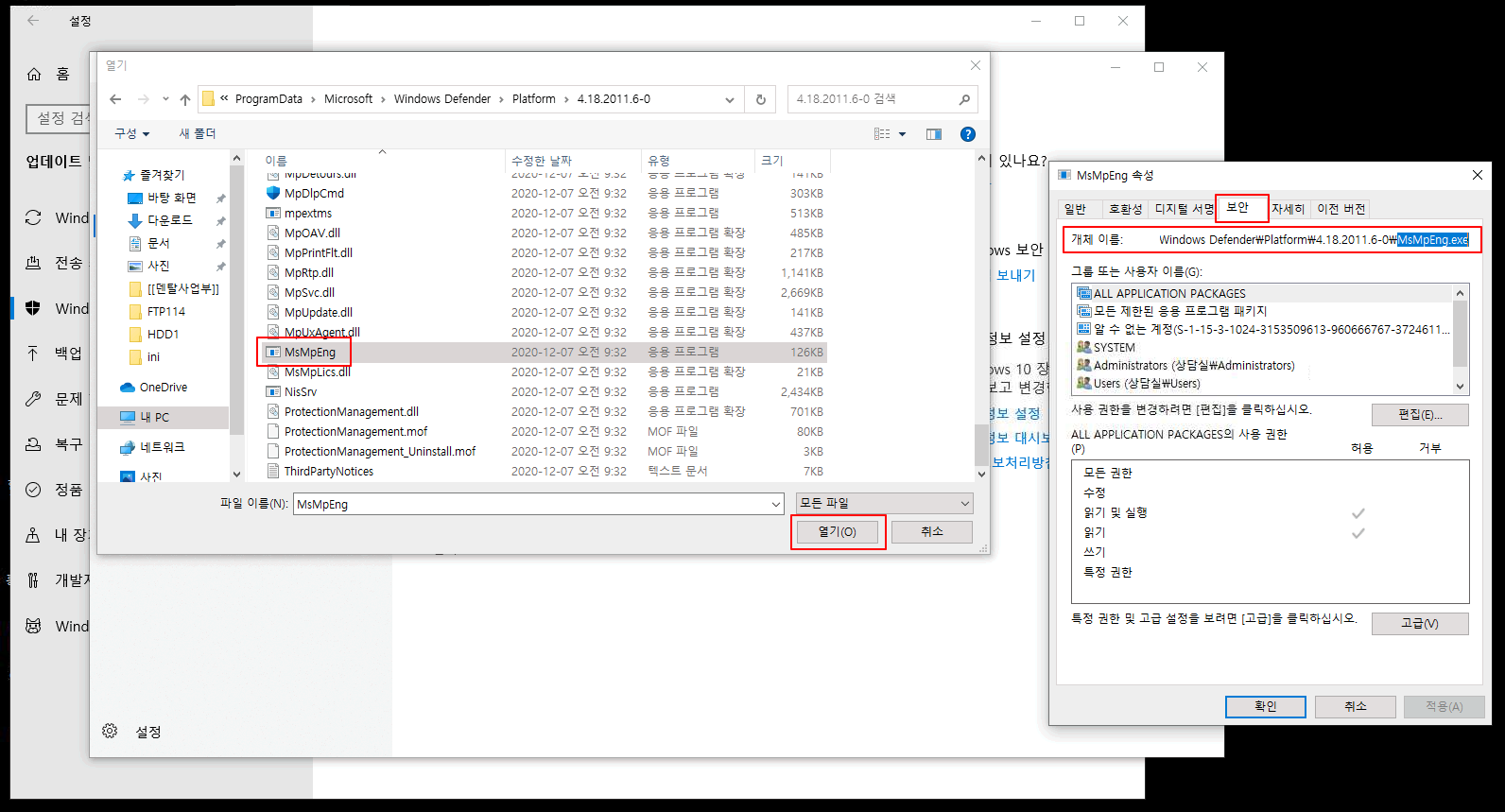Viewport: 1505px width, 812px height.
Task: Toggle the preview pane icon
Action: click(934, 134)
